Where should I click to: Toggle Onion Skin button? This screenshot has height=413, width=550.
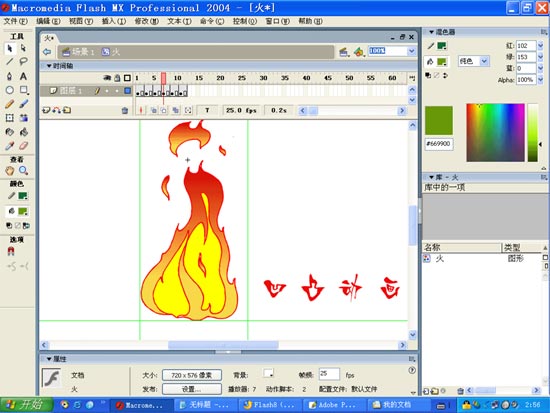(154, 111)
